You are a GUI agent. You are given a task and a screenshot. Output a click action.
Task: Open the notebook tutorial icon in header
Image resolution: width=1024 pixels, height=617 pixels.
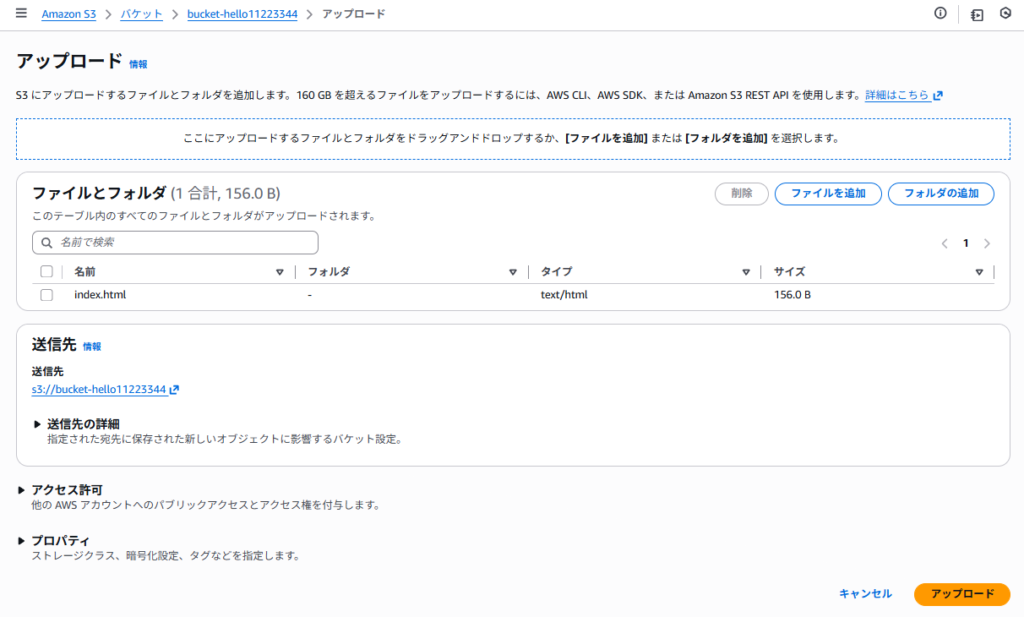tap(977, 14)
